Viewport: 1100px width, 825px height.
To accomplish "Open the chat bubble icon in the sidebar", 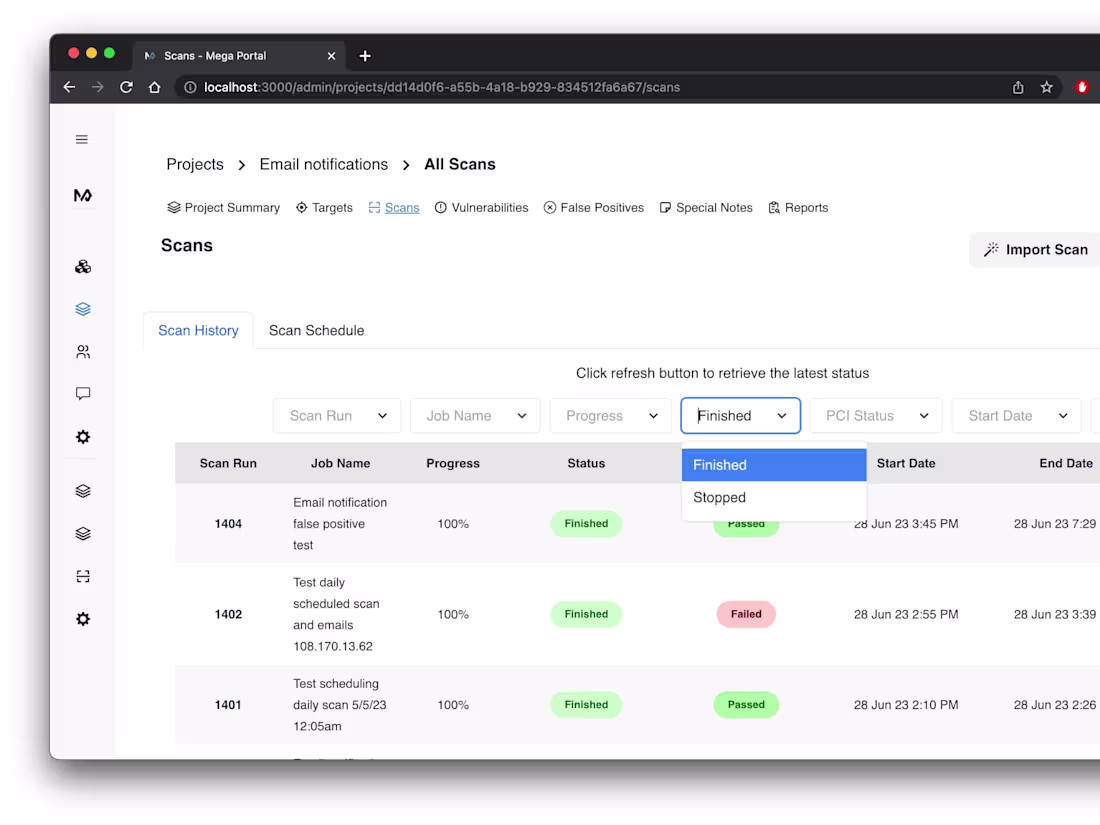I will [x=82, y=393].
